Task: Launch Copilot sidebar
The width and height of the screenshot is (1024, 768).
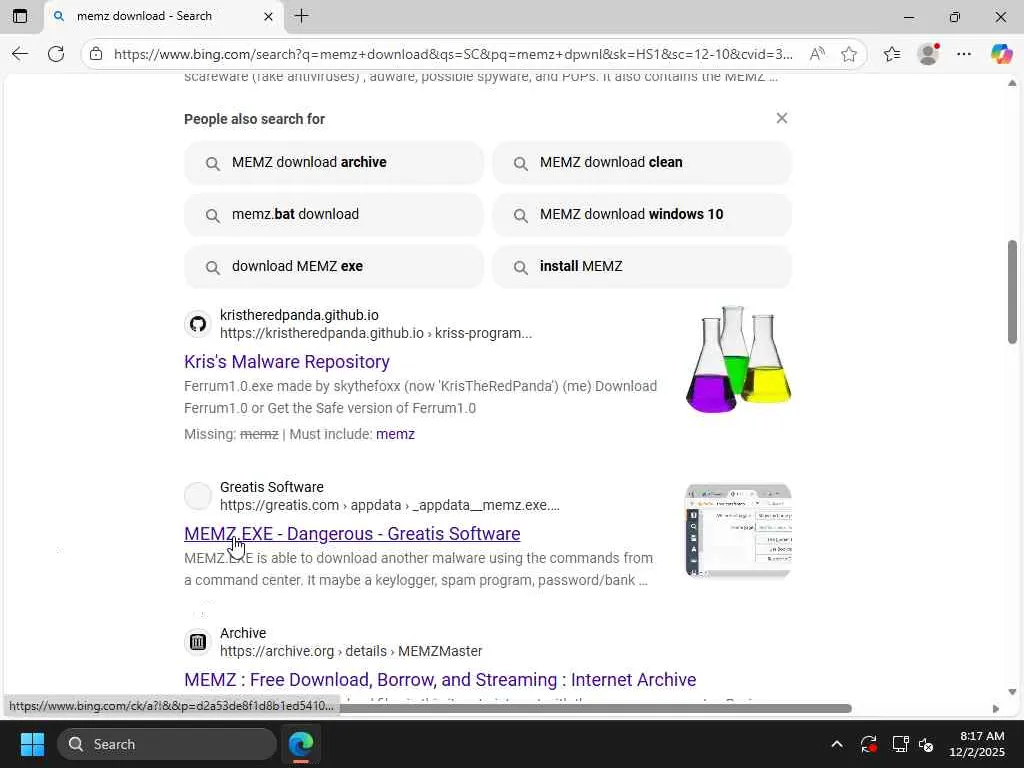Action: pyautogui.click(x=1001, y=54)
